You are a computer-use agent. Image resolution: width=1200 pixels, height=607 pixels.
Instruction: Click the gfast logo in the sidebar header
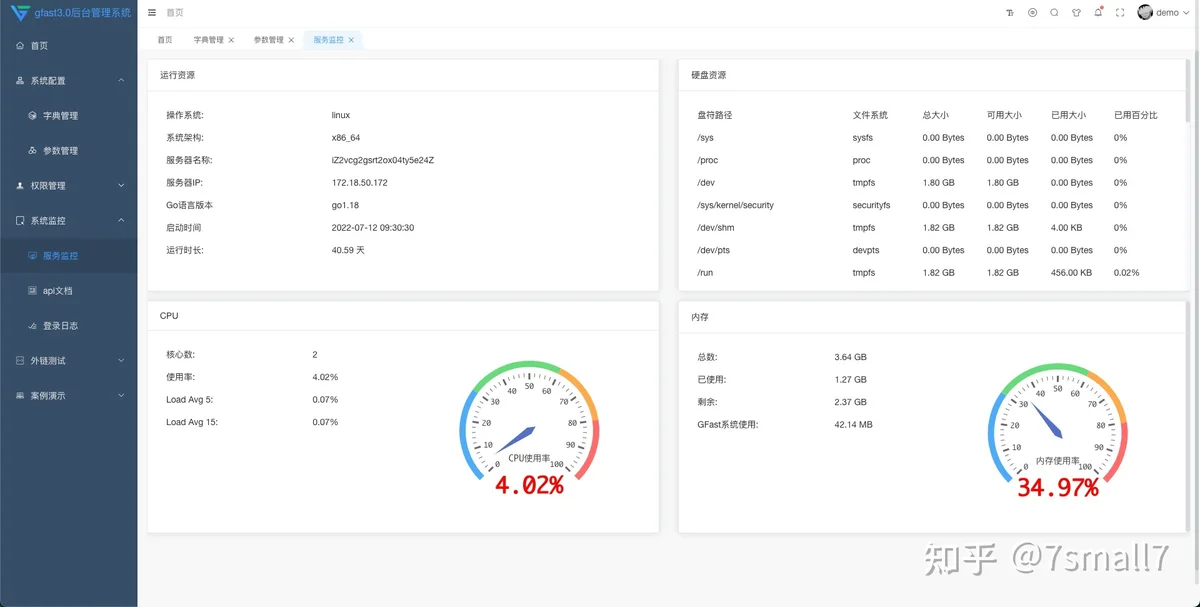tap(20, 13)
